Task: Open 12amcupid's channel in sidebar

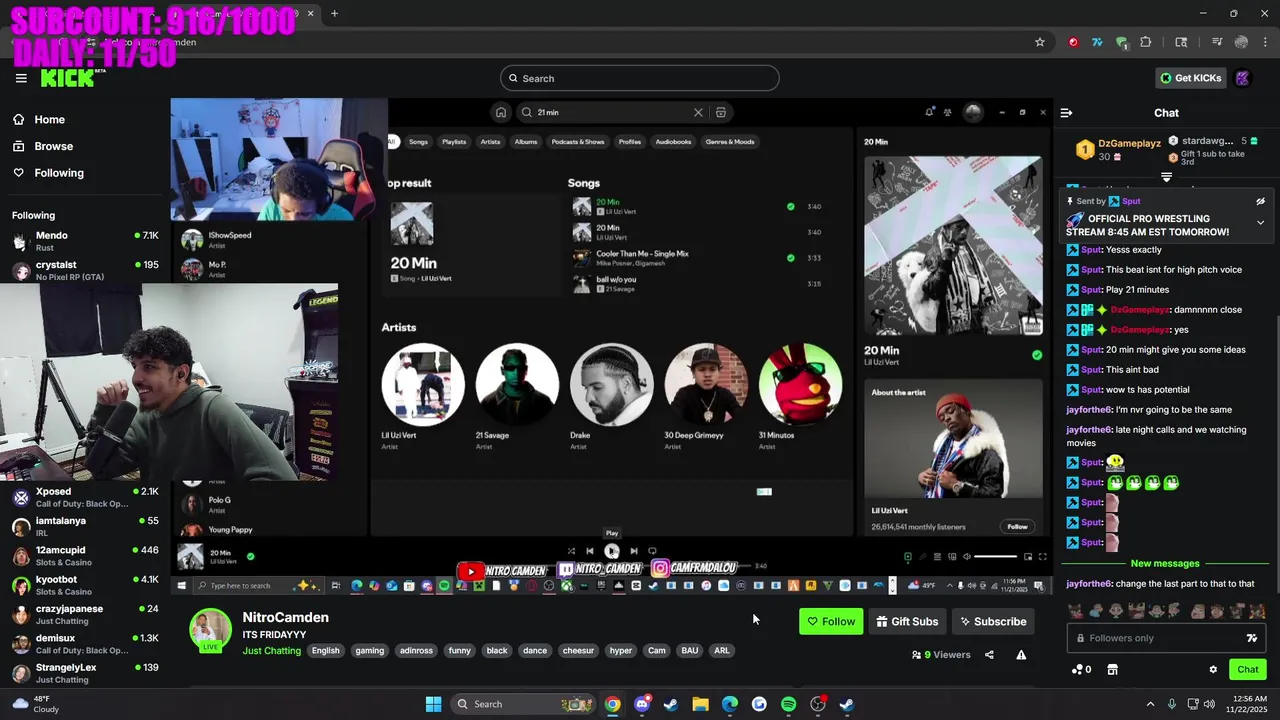Action: [x=85, y=555]
